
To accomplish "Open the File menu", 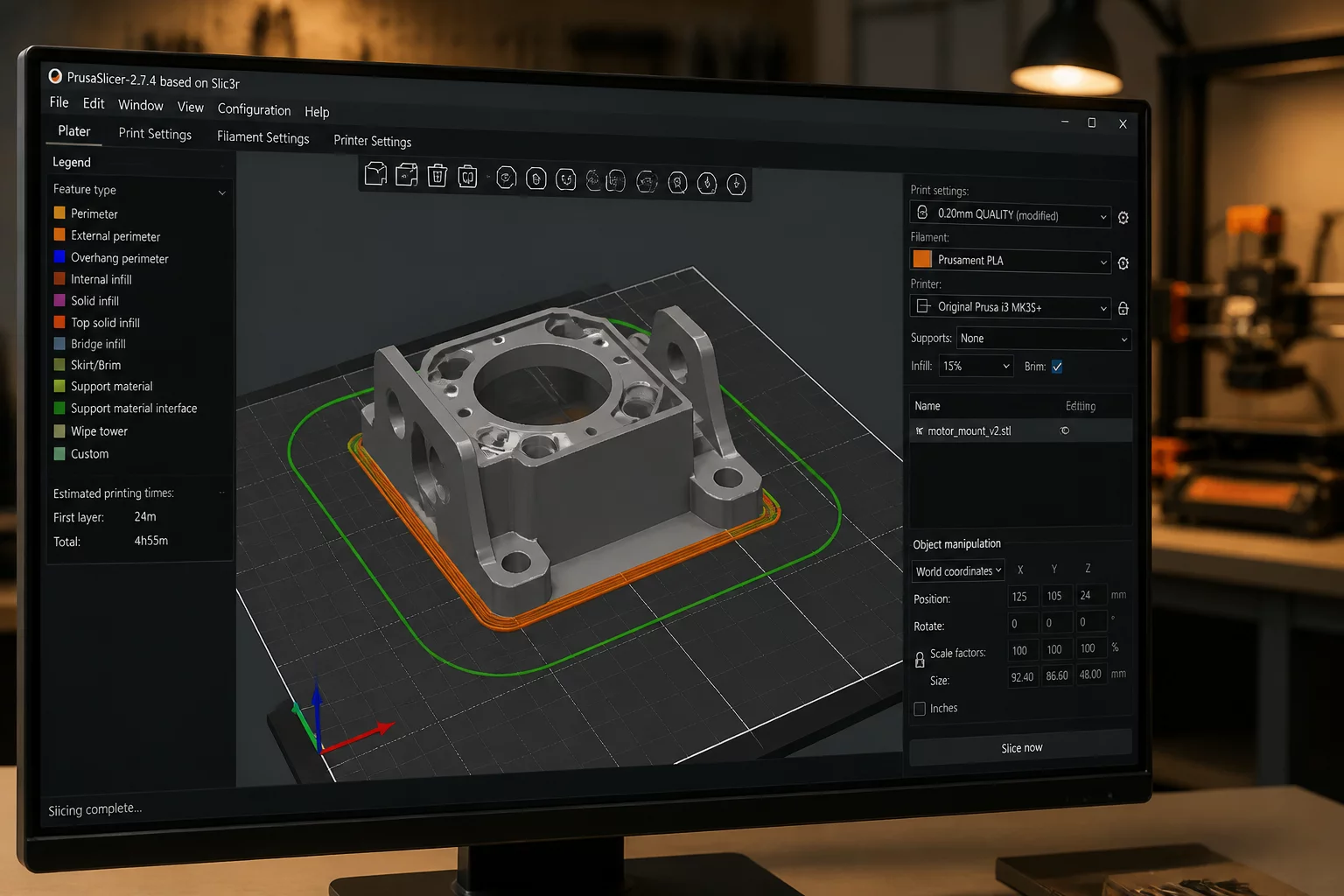I will [59, 102].
